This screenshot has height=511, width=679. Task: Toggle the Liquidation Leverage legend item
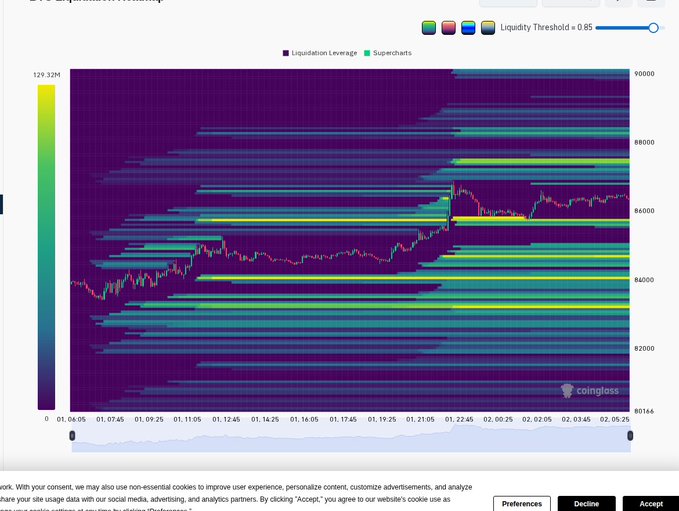320,53
